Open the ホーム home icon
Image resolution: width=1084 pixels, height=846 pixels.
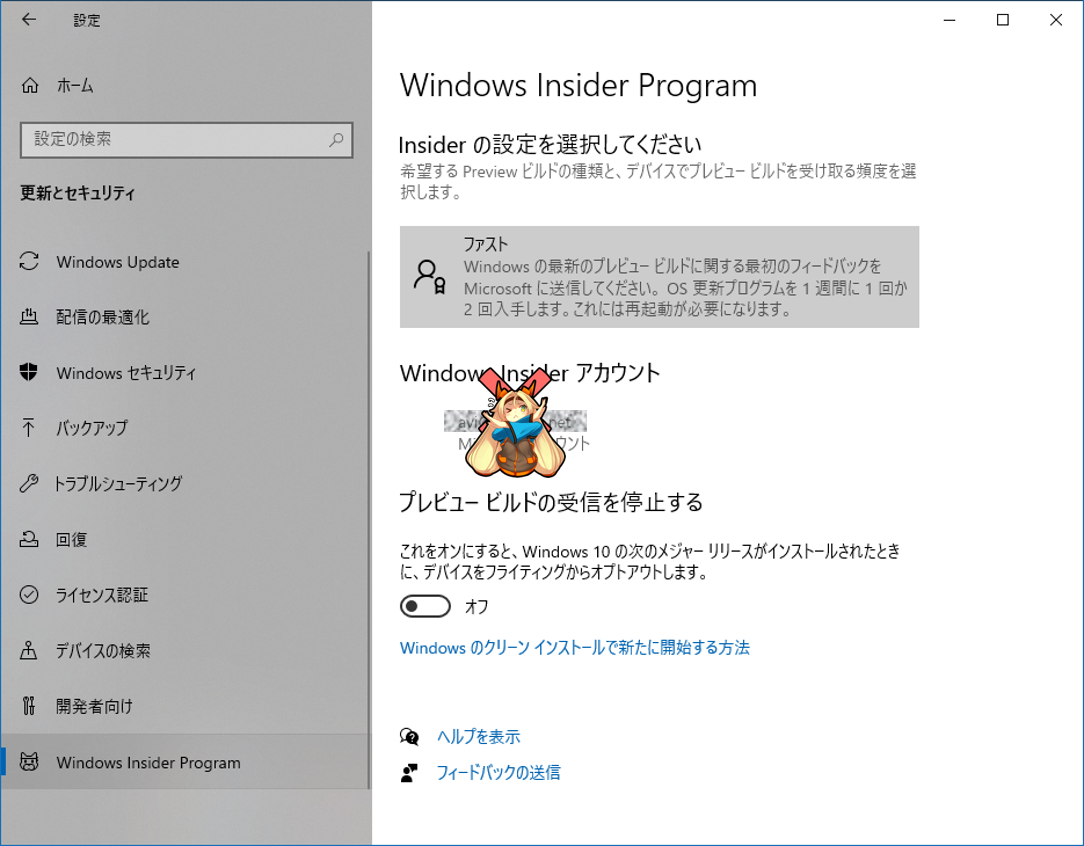click(x=30, y=85)
